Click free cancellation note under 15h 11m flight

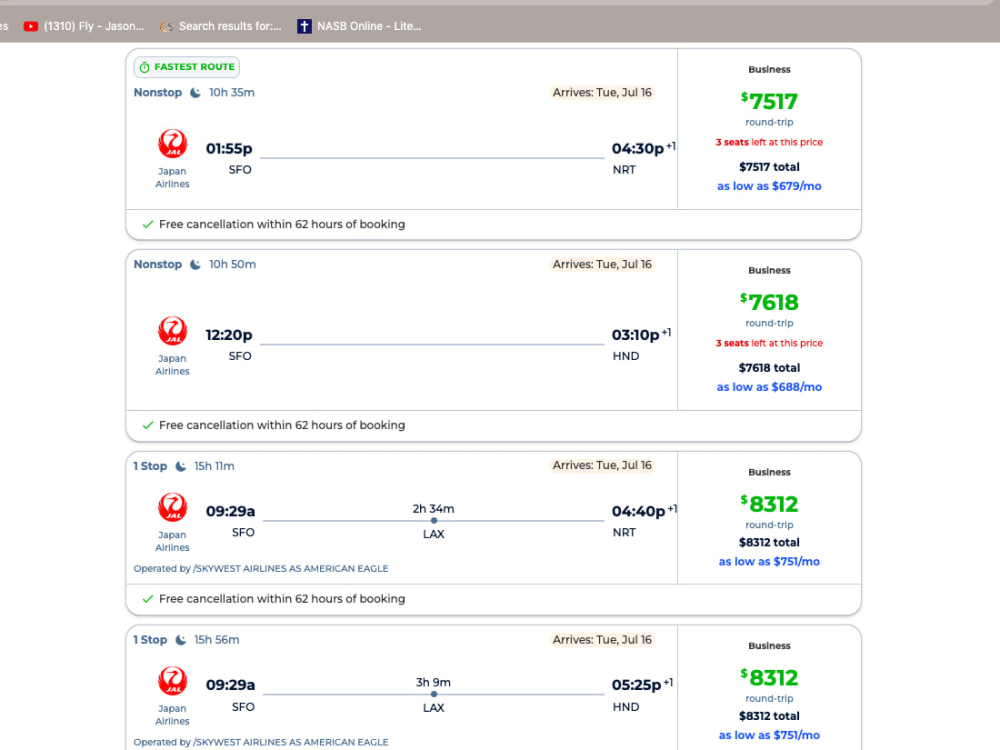pyautogui.click(x=282, y=599)
